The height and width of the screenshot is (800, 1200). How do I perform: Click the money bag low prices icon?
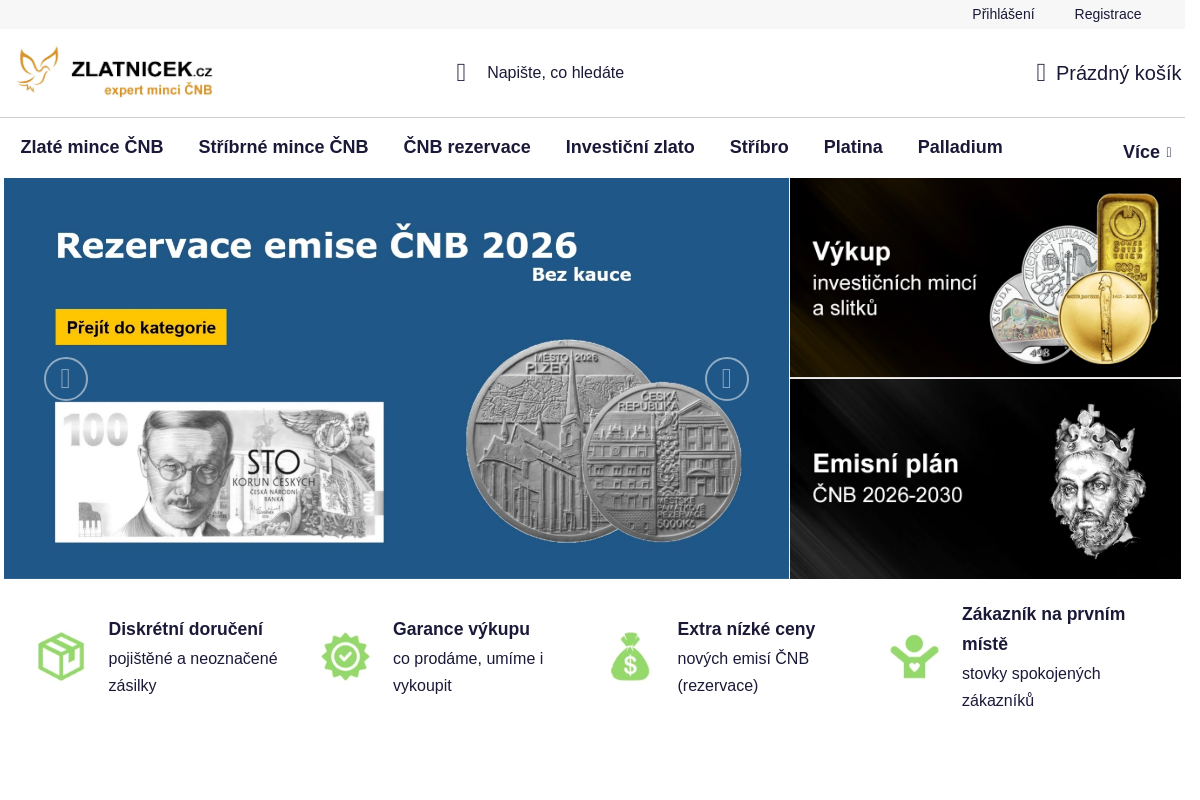630,657
